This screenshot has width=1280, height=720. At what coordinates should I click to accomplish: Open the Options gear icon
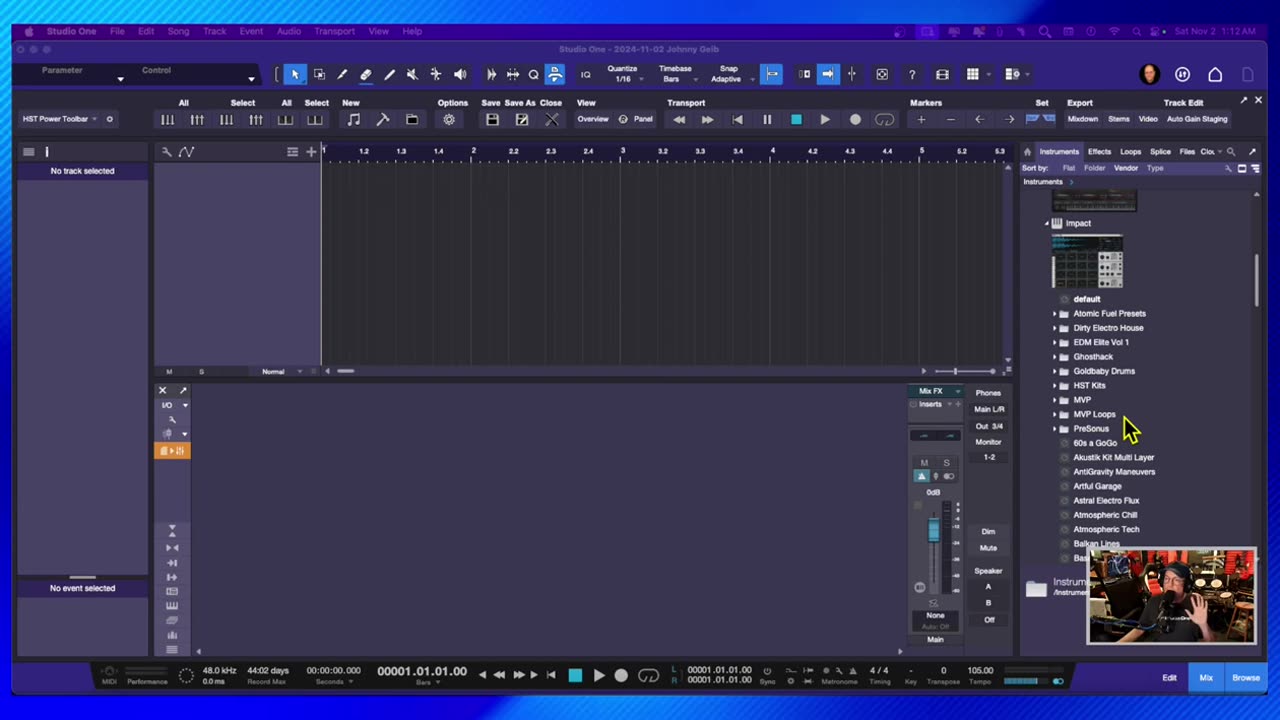point(449,120)
